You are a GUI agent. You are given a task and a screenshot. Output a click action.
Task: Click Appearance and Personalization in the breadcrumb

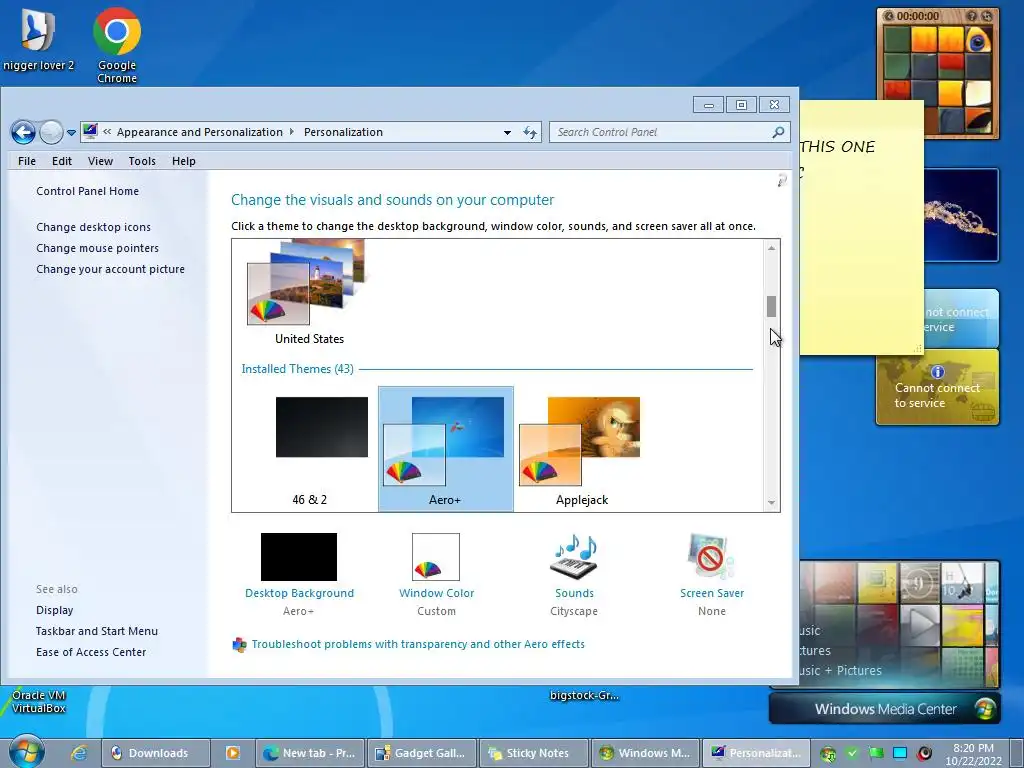pos(200,132)
